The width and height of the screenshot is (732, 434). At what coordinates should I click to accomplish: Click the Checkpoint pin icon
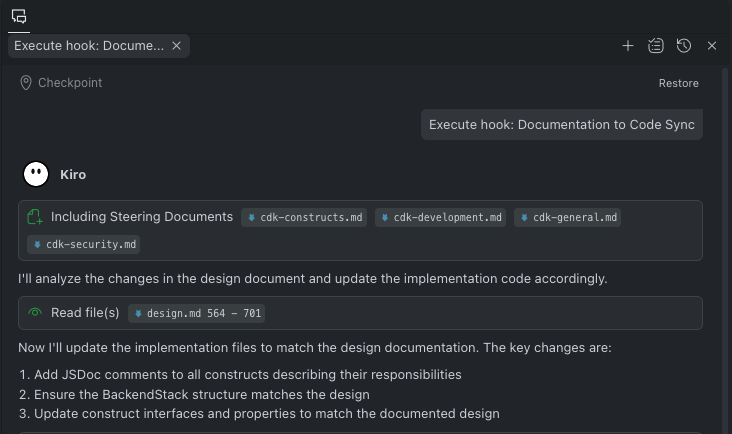26,83
